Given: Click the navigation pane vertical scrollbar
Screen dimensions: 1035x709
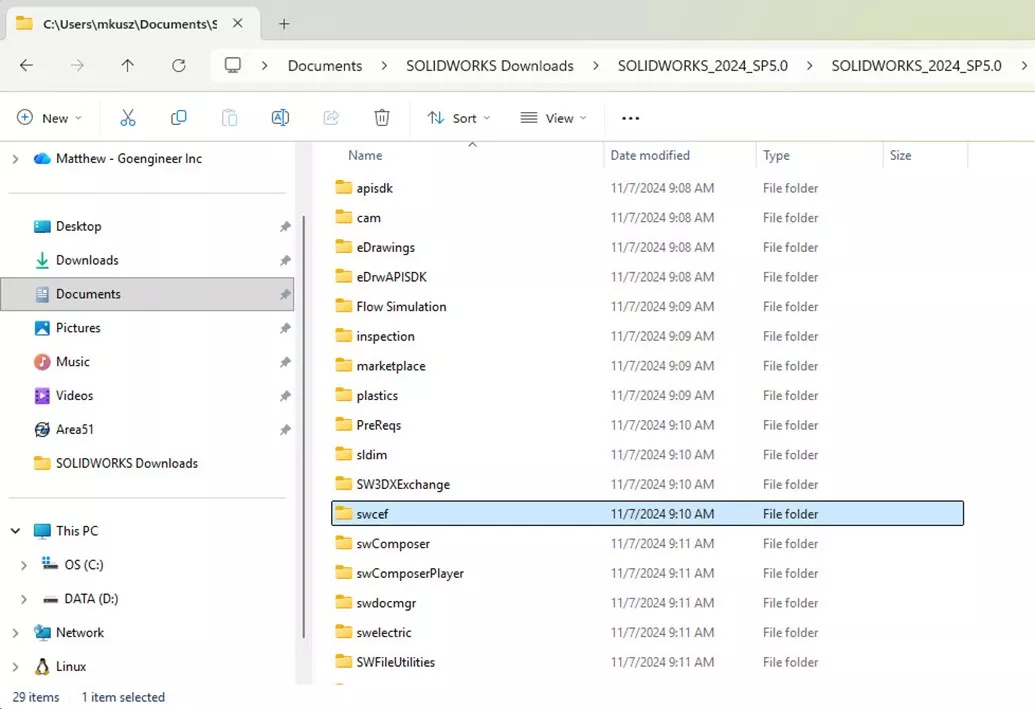Looking at the screenshot, I should click(x=304, y=426).
